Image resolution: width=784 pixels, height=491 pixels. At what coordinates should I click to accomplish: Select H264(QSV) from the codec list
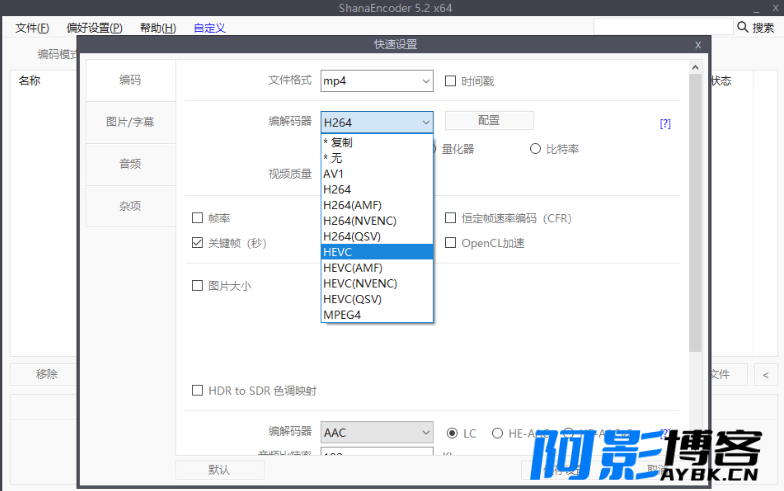[x=377, y=236]
